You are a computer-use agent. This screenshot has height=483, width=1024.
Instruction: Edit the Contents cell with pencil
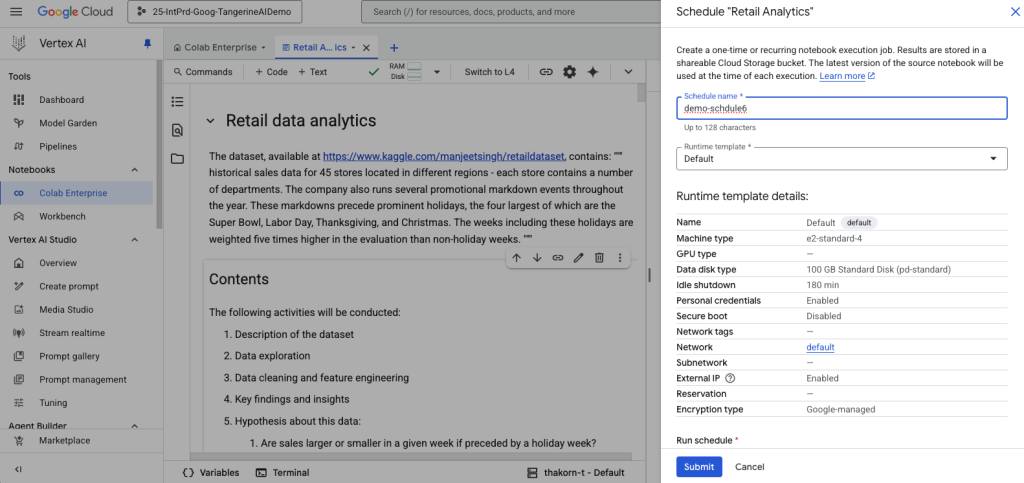(x=578, y=258)
